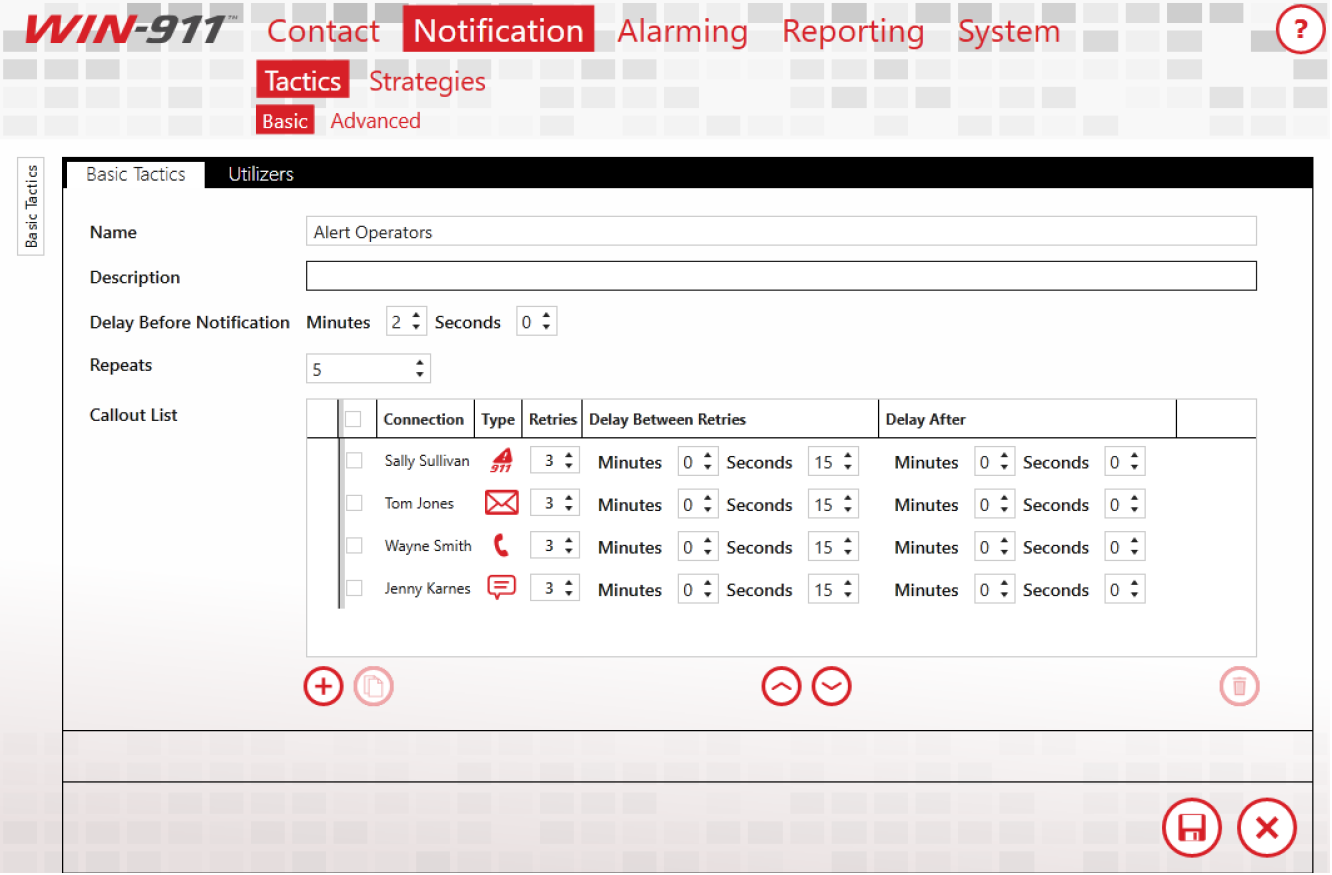The height and width of the screenshot is (875, 1332).
Task: Adjust Jenny Karnes's Retries spinner
Action: tap(554, 589)
